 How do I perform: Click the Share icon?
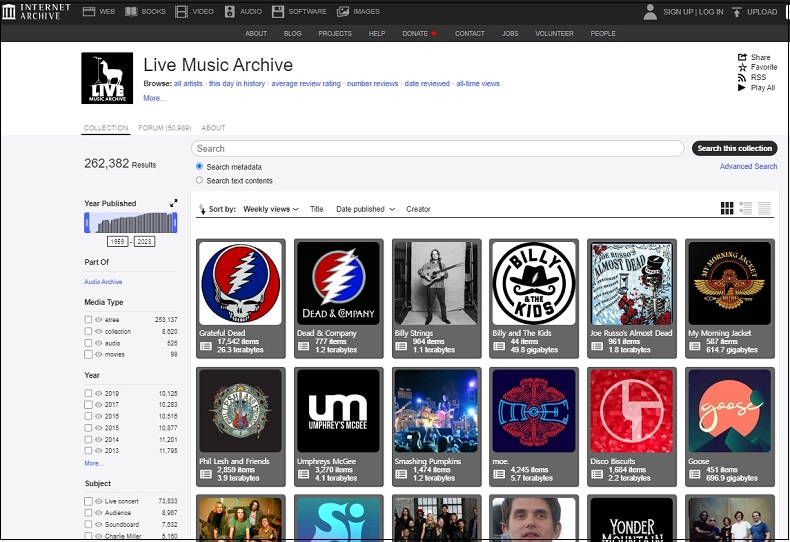click(x=742, y=57)
